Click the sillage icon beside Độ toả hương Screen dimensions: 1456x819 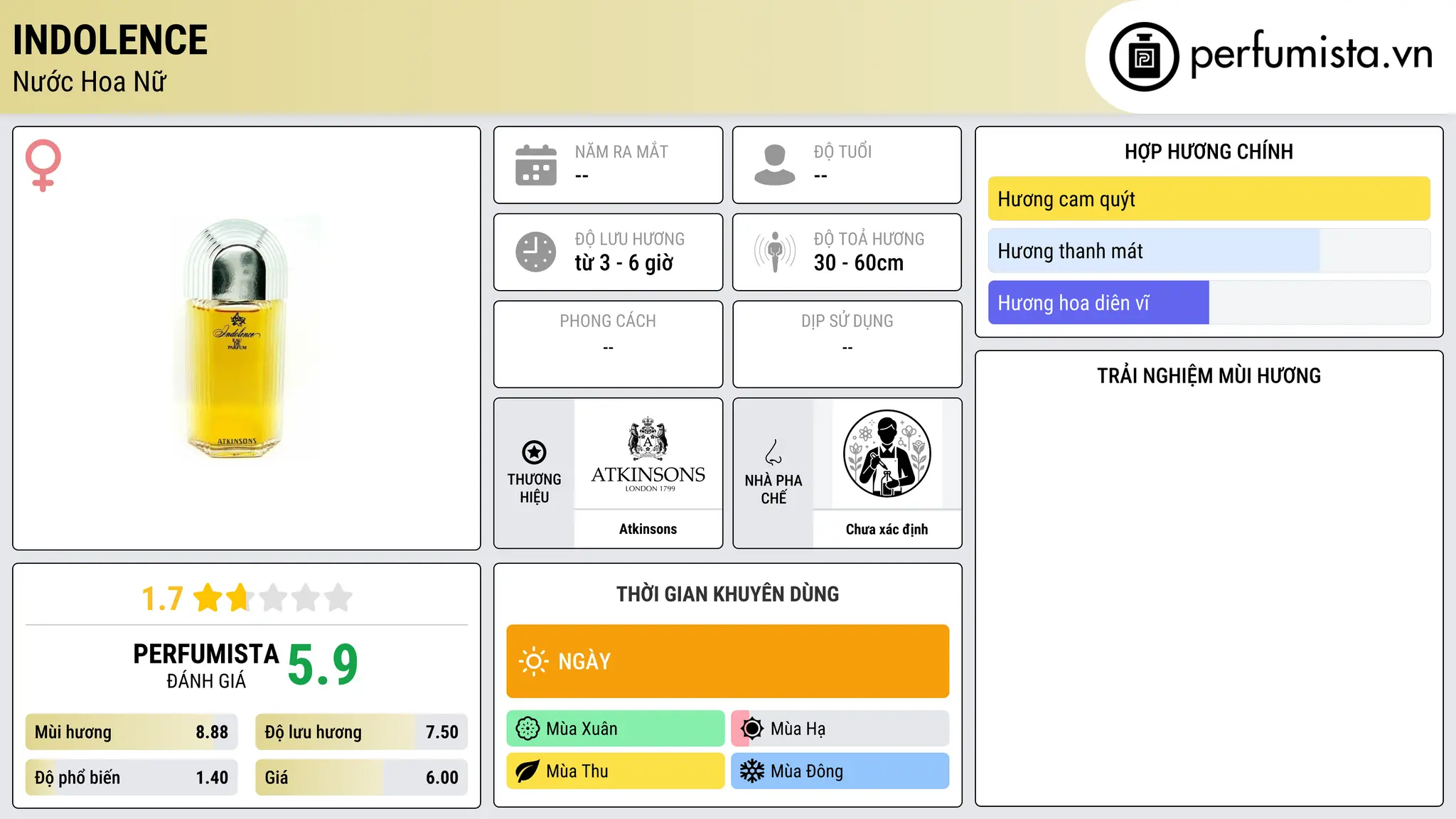coord(774,252)
